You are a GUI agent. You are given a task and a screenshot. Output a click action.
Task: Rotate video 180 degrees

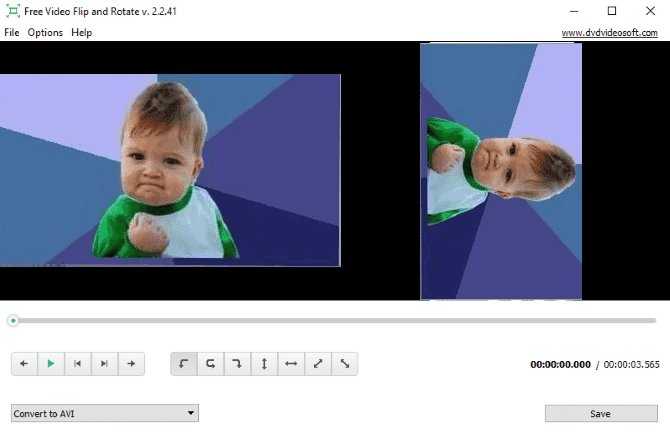tap(211, 364)
